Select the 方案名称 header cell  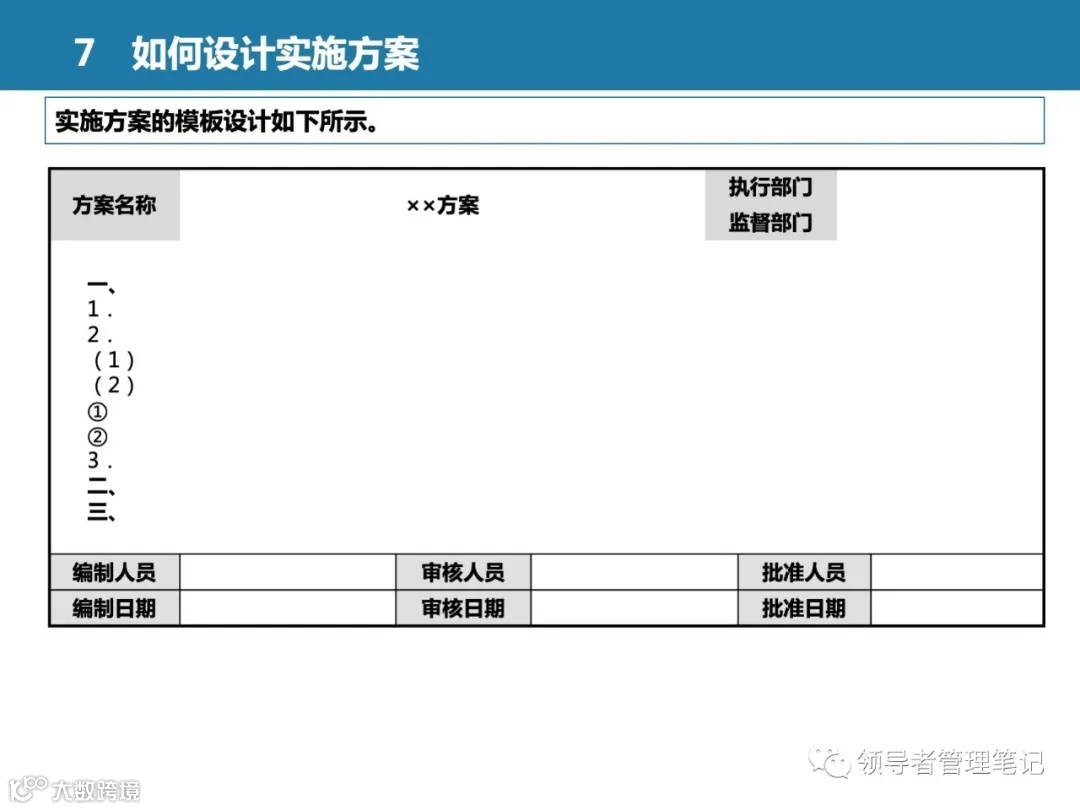tap(114, 205)
